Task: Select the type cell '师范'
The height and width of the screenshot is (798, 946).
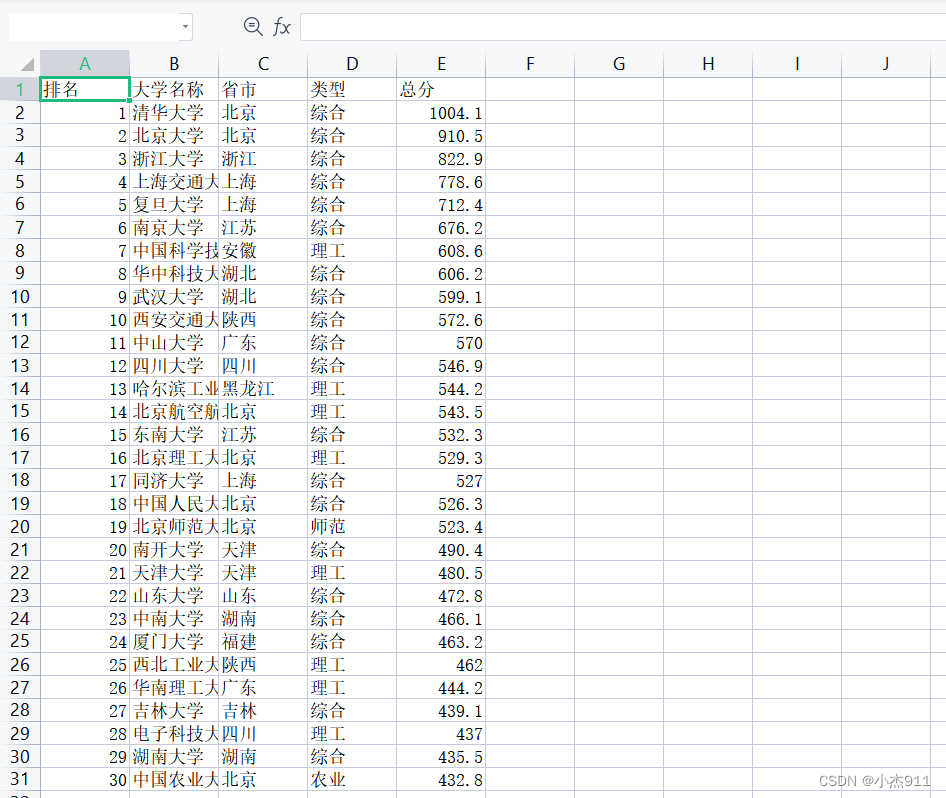Action: click(352, 526)
